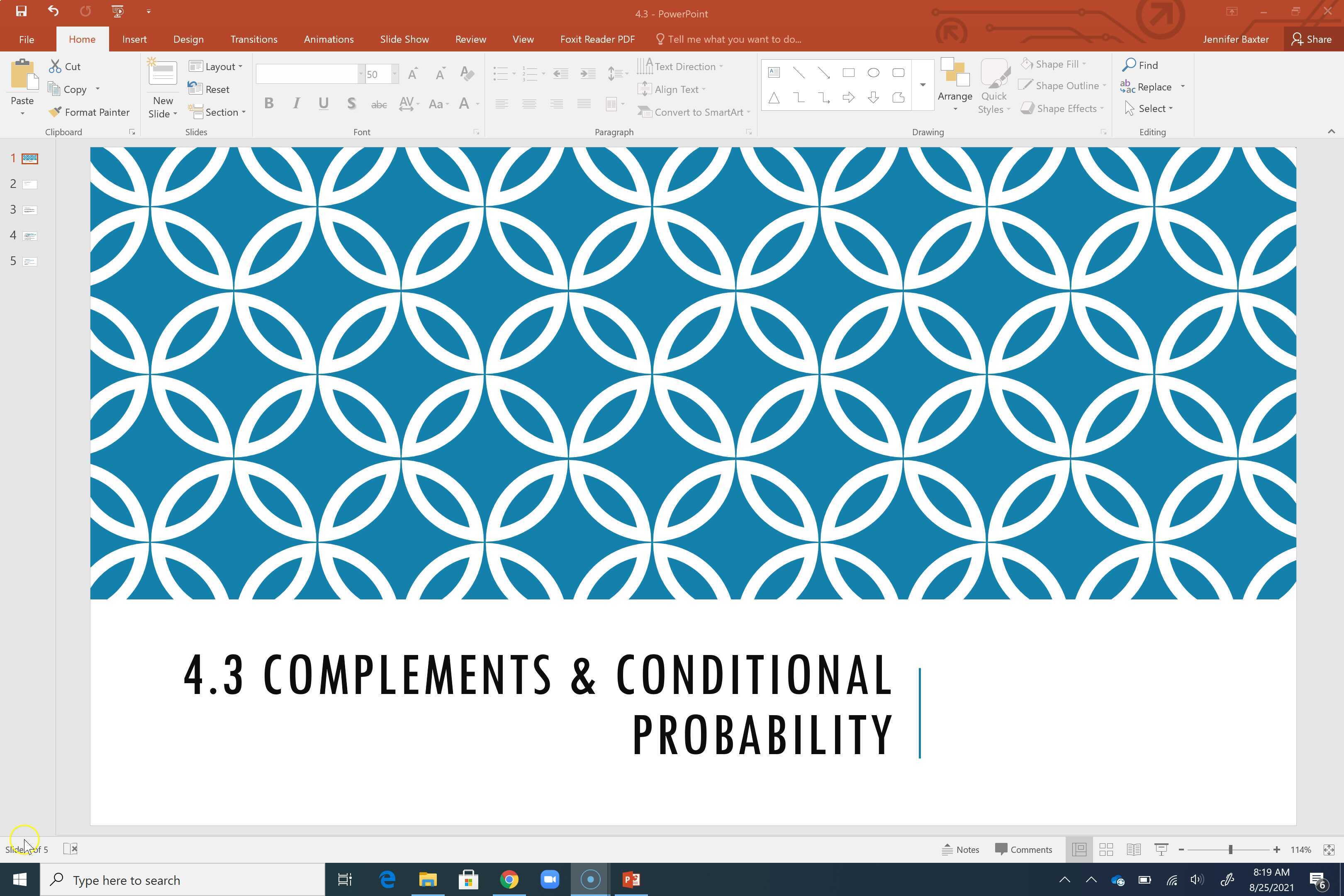Click fit slide to window icon

1329,849
